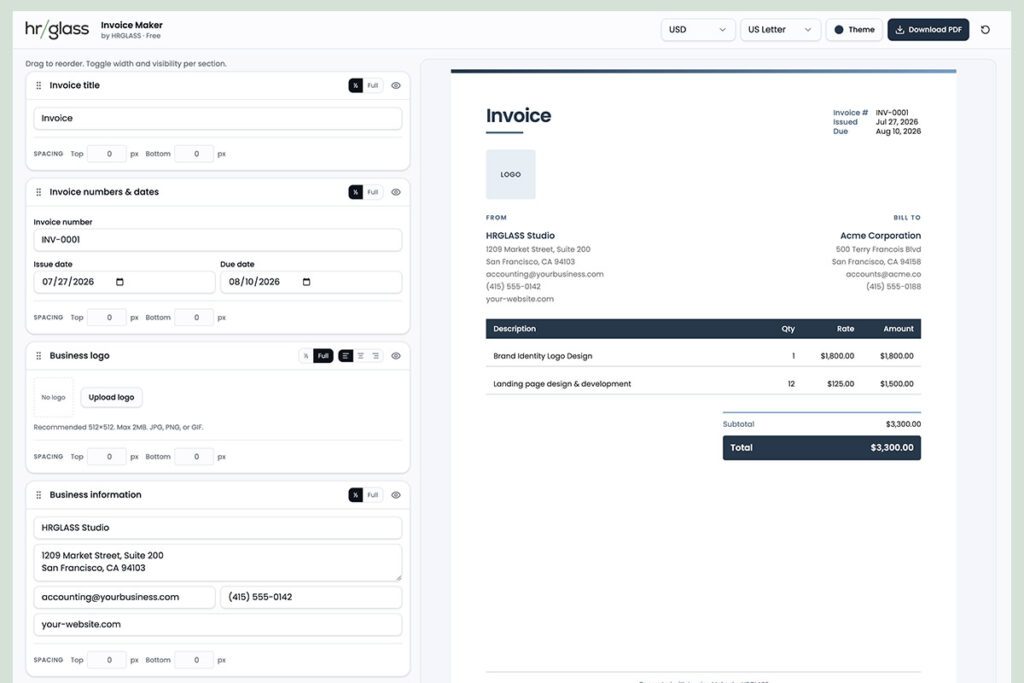
Task: Click the Due date field 08/10/2026
Action: 311,282
